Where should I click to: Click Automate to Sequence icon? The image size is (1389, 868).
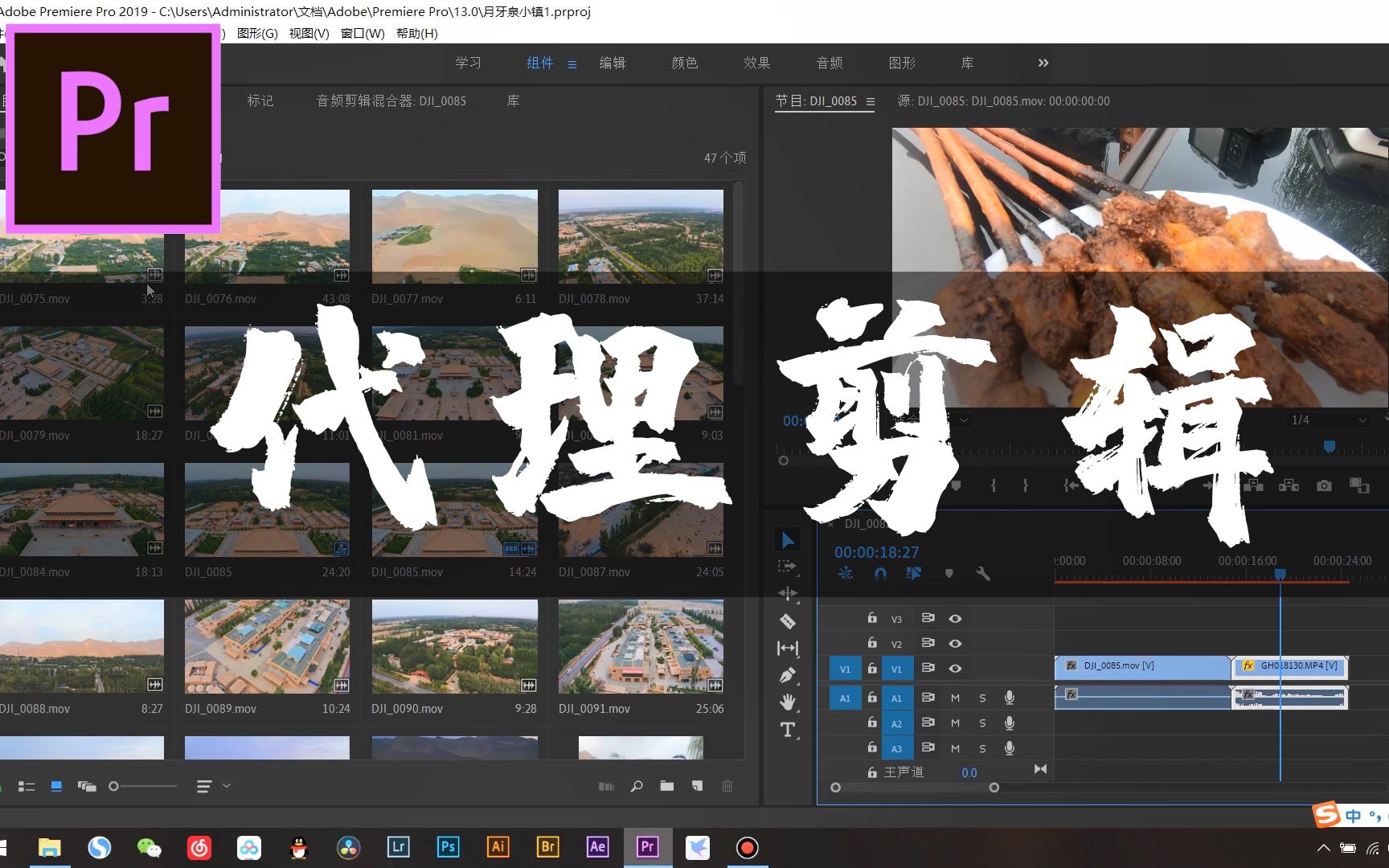point(606,786)
